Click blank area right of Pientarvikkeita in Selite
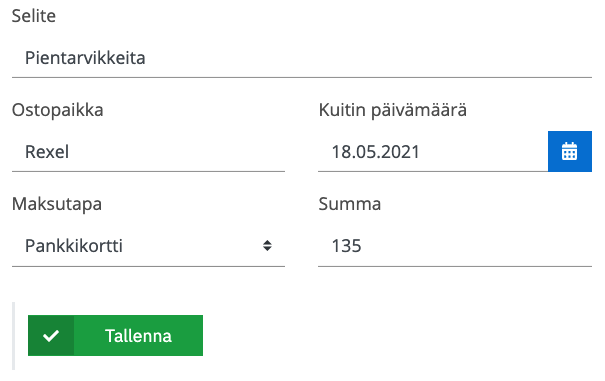This screenshot has width=605, height=381. click(x=368, y=58)
